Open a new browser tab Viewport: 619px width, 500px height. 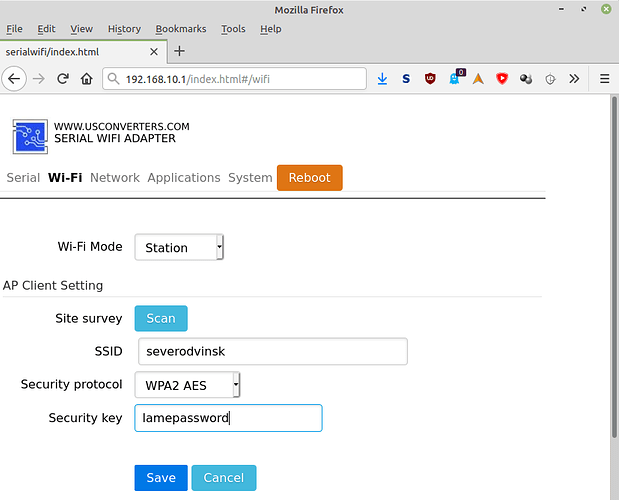(x=180, y=51)
